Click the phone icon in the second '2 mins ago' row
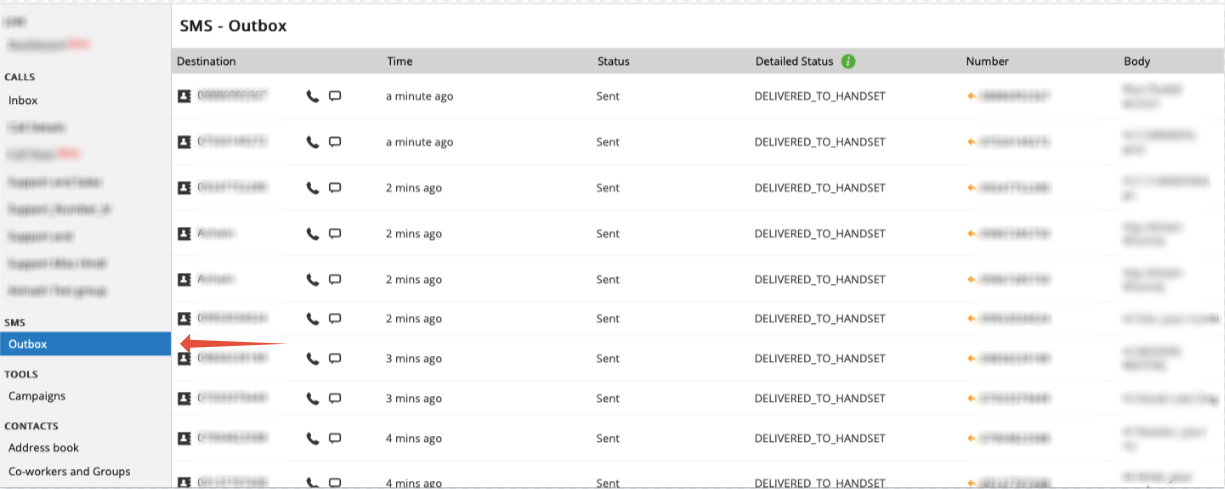This screenshot has width=1225, height=489. 313,234
